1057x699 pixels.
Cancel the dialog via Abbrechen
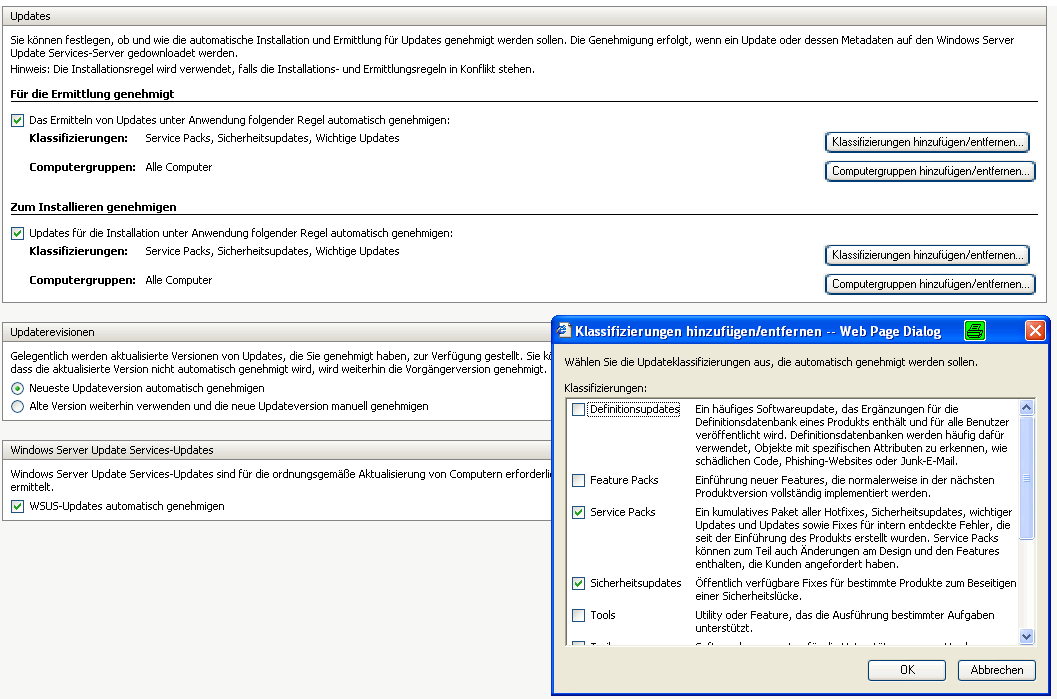(996, 670)
